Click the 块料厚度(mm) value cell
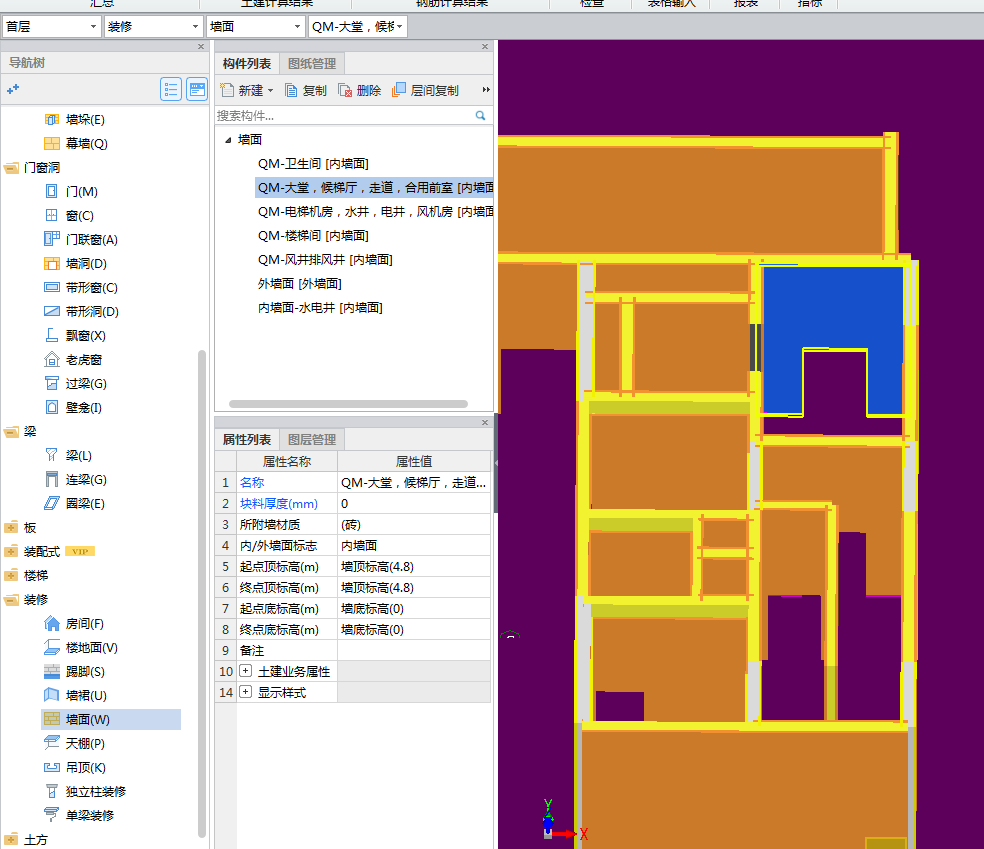The image size is (984, 849). (414, 503)
